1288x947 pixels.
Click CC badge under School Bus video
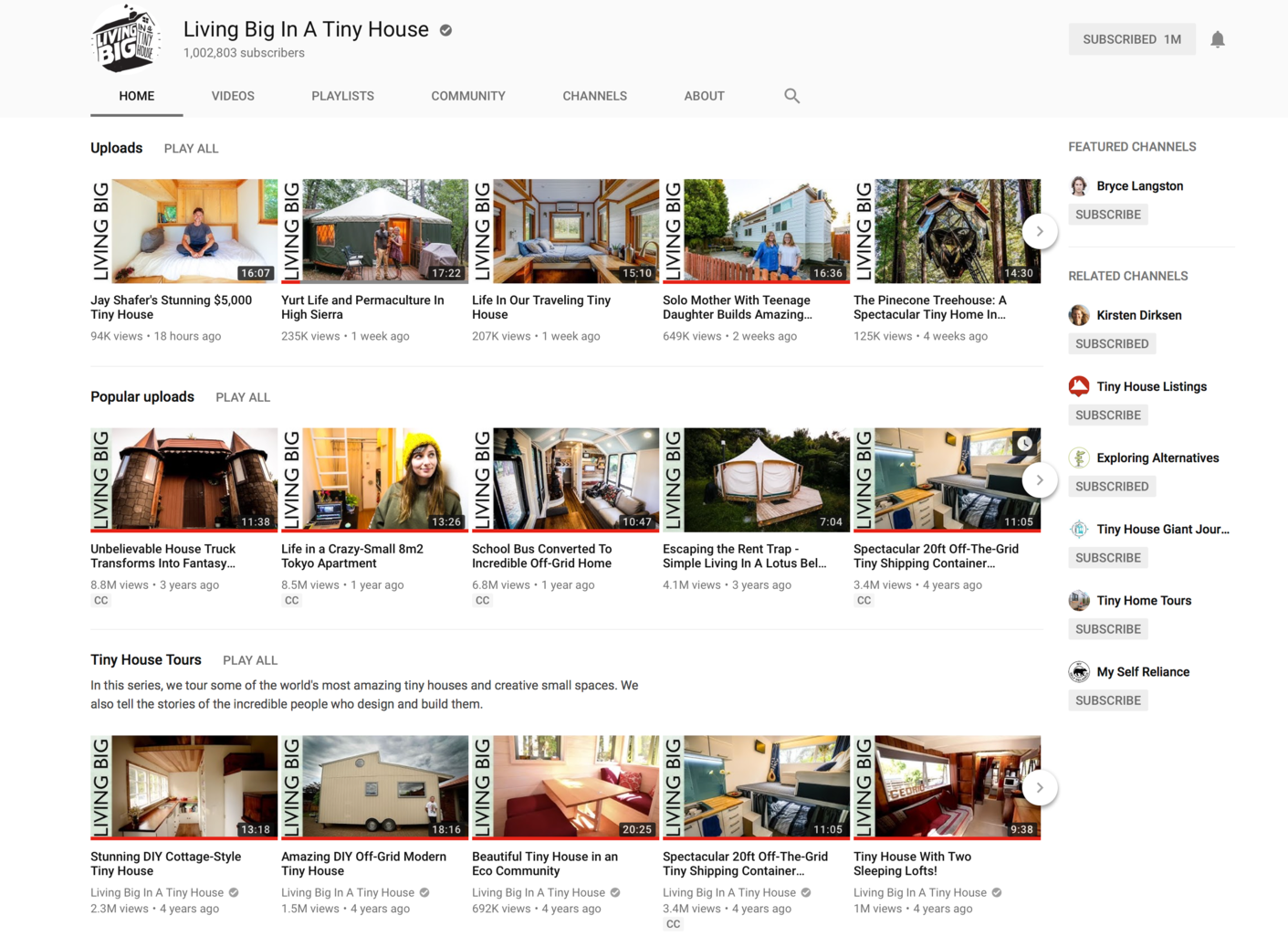pos(482,600)
